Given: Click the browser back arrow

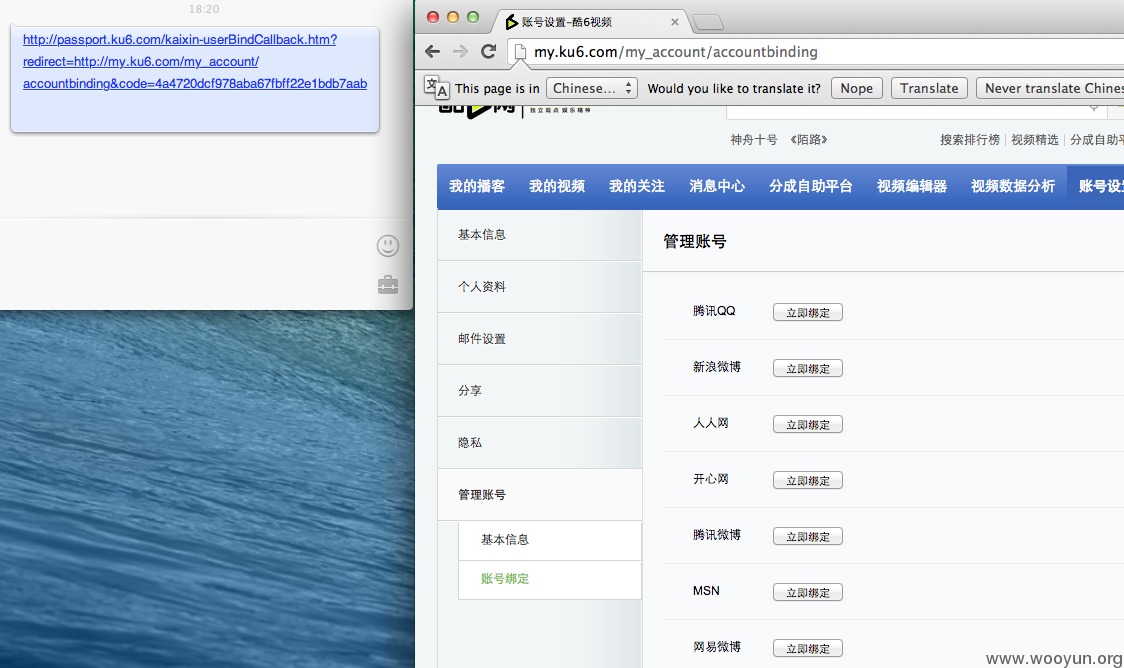Looking at the screenshot, I should pyautogui.click(x=432, y=52).
